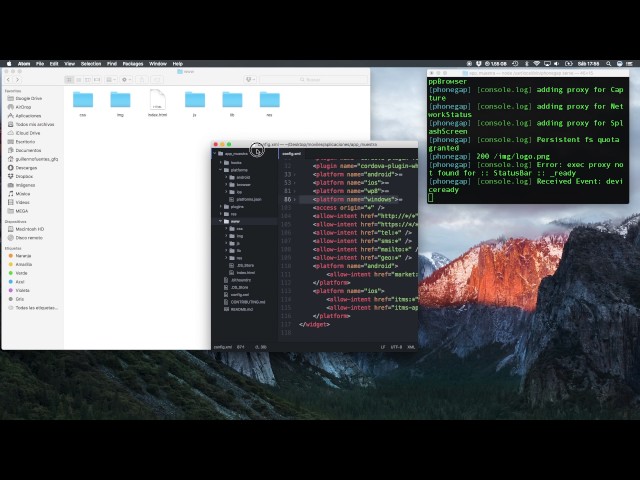Image resolution: width=640 pixels, height=480 pixels.
Task: Click the Bluetooth icon in the menu bar
Action: pyautogui.click(x=527, y=64)
